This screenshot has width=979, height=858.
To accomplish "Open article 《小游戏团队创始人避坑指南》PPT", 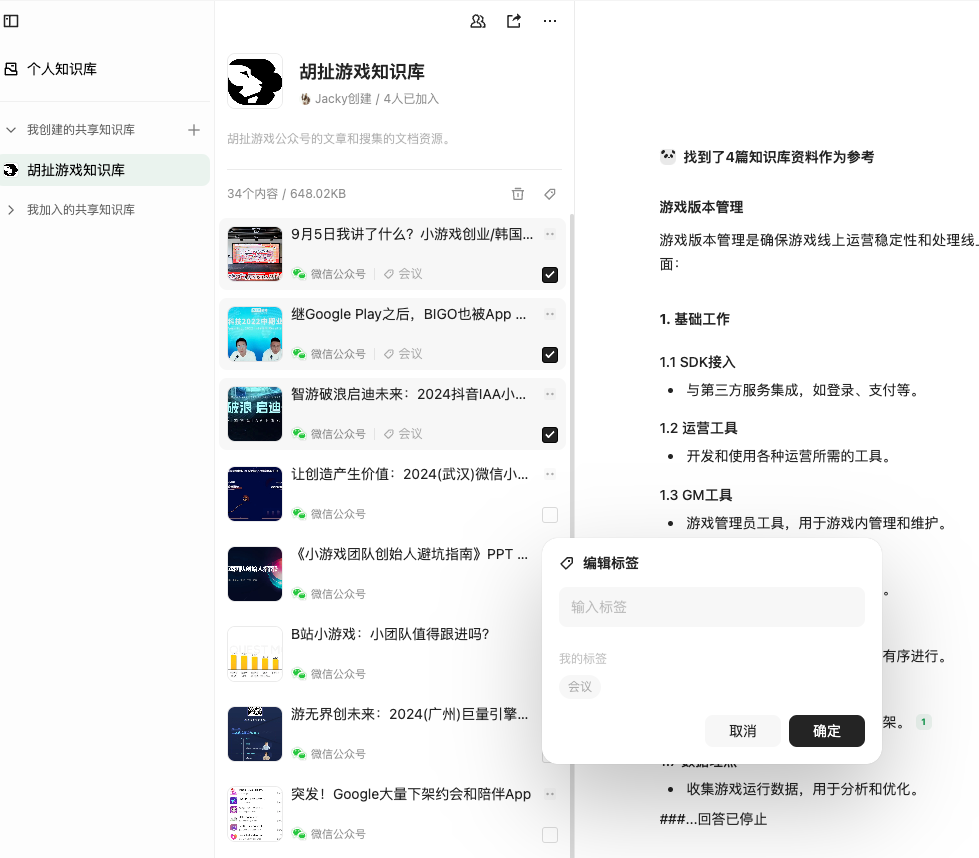I will tap(410, 554).
